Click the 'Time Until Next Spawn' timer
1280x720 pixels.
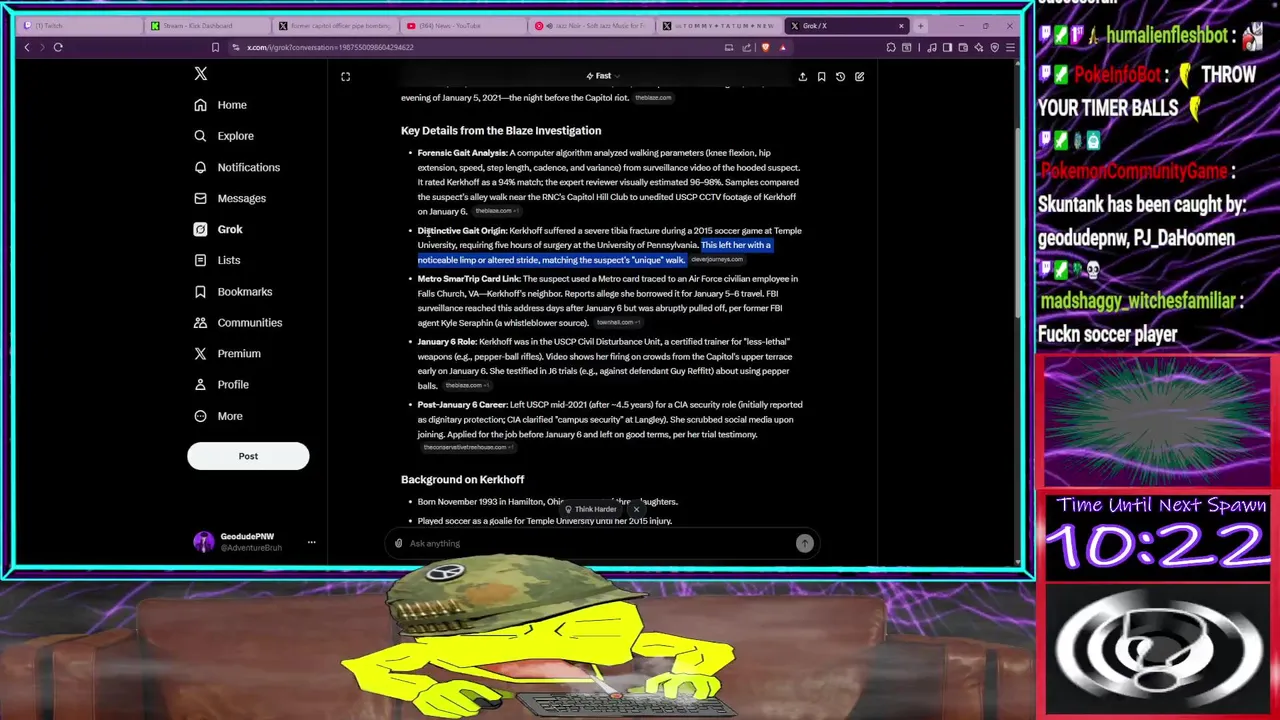click(1158, 535)
